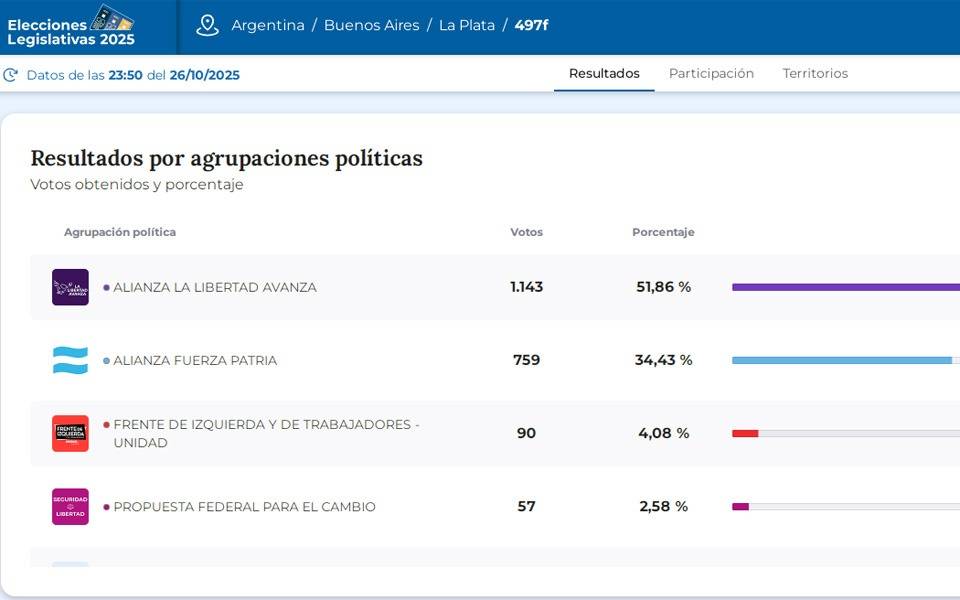Click purple dot next to La Libertad Avanza
960x600 pixels.
coord(106,287)
